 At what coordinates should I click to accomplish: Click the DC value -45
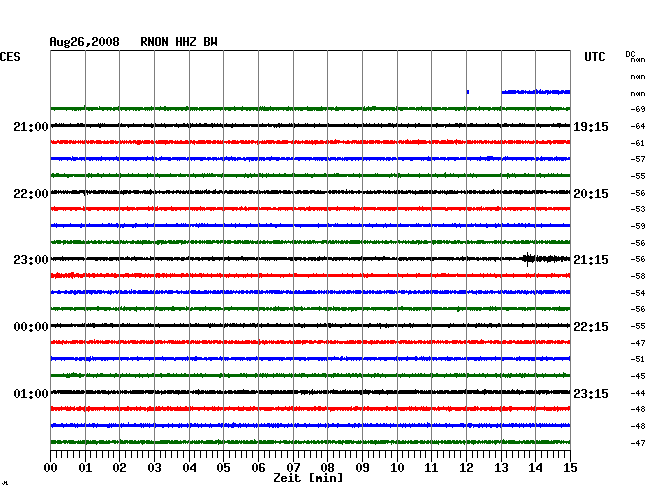point(638,376)
